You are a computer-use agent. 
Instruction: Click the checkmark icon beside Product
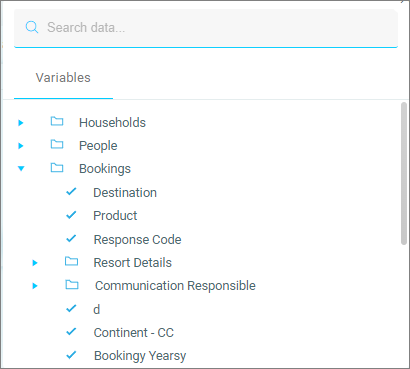point(71,215)
